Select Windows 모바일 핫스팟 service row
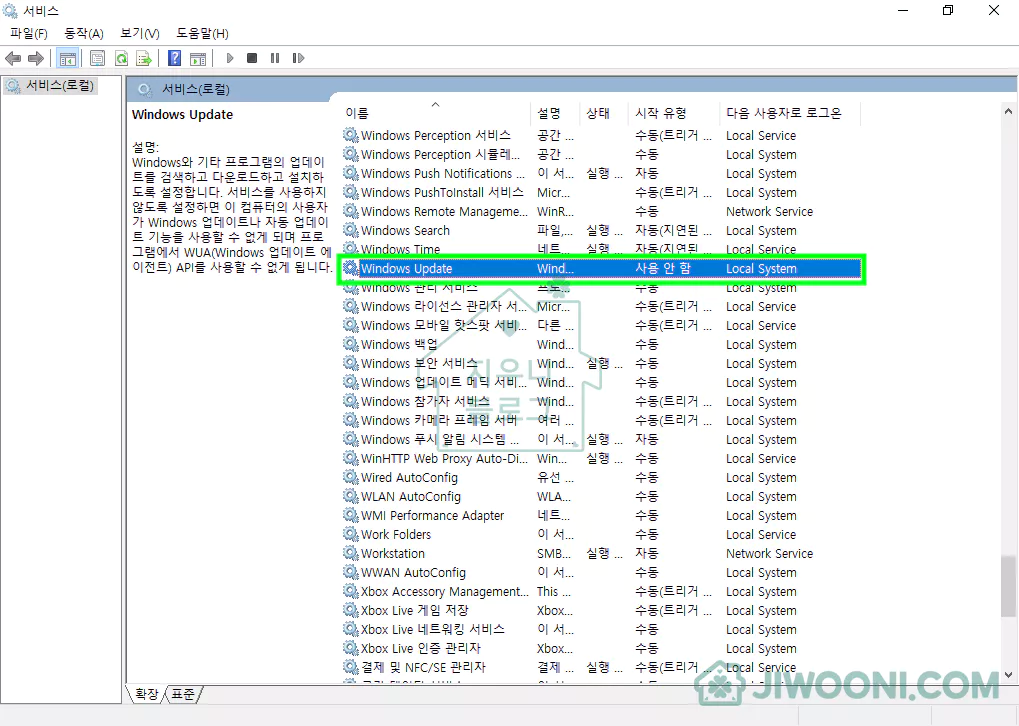 click(x=601, y=325)
